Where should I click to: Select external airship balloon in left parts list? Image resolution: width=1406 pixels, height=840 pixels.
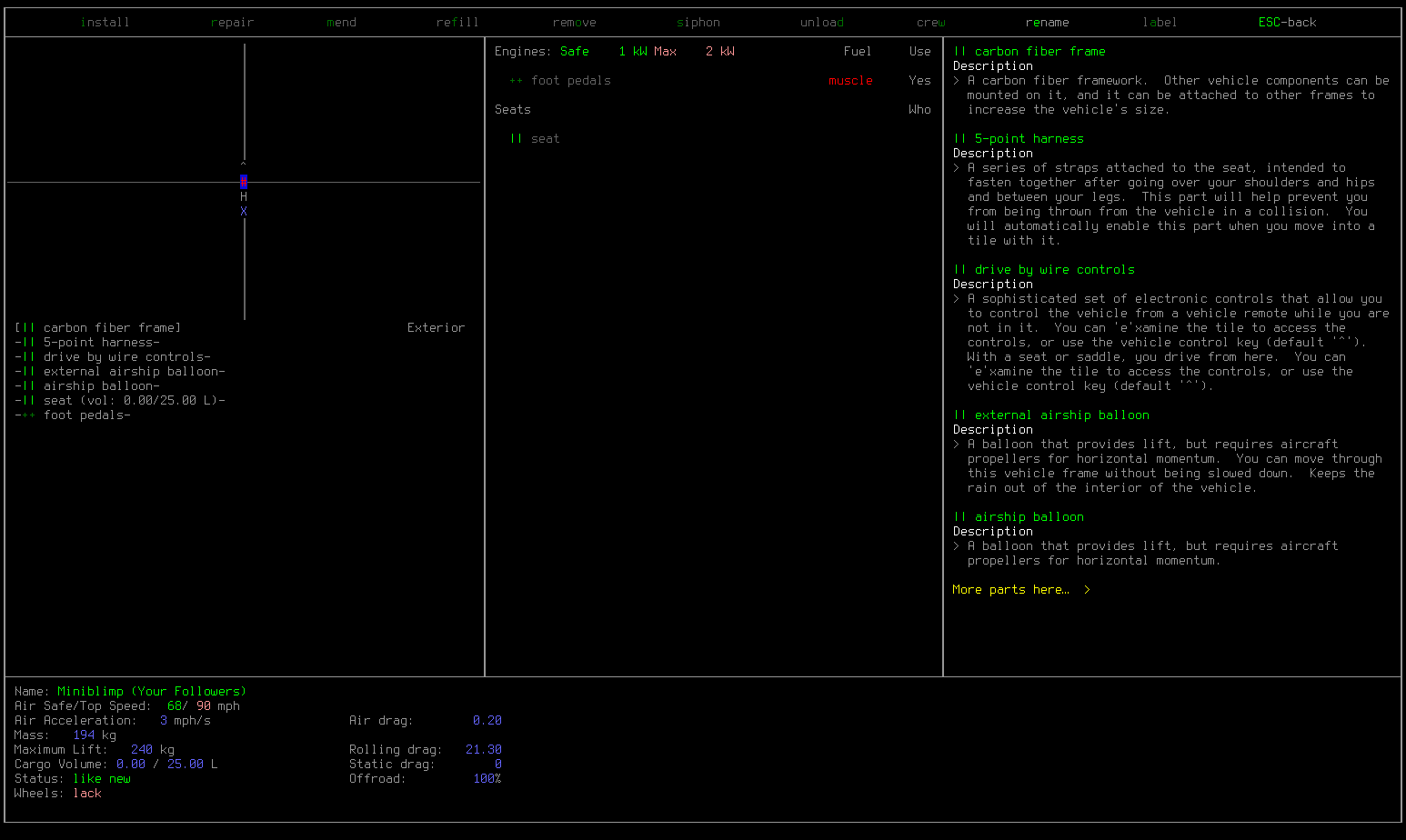tap(120, 371)
